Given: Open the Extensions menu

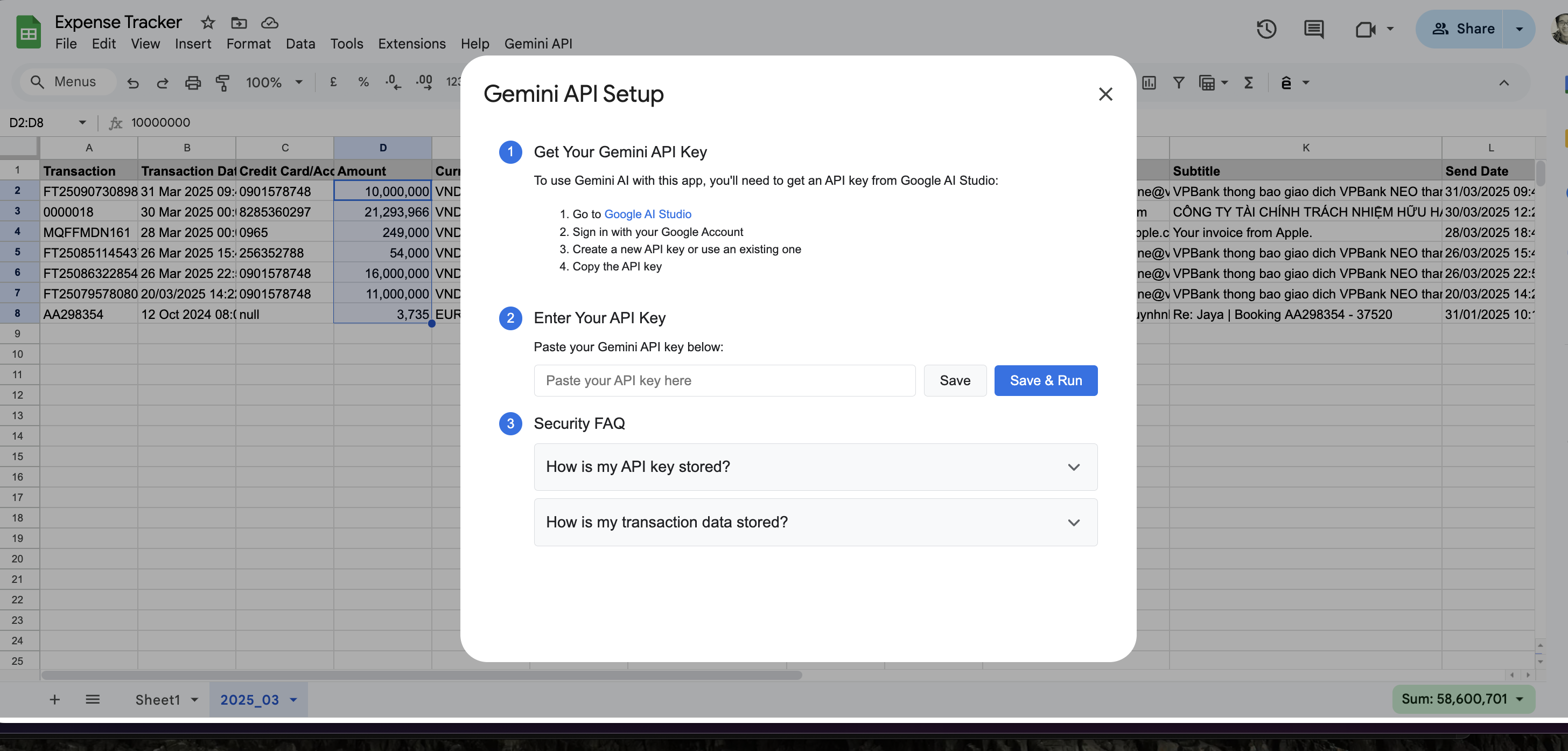Looking at the screenshot, I should 411,44.
